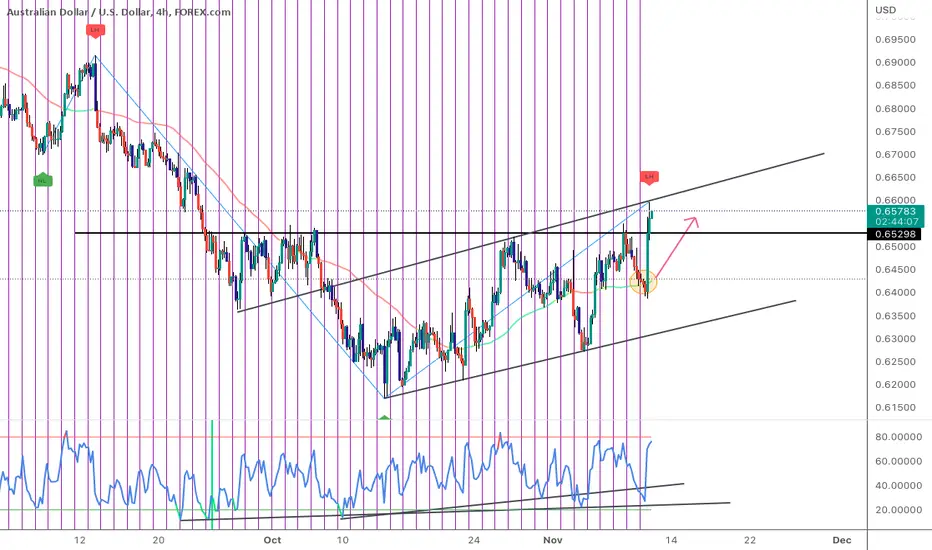The width and height of the screenshot is (932, 550).
Task: Click price axis value 0.66500
Action: point(895,177)
